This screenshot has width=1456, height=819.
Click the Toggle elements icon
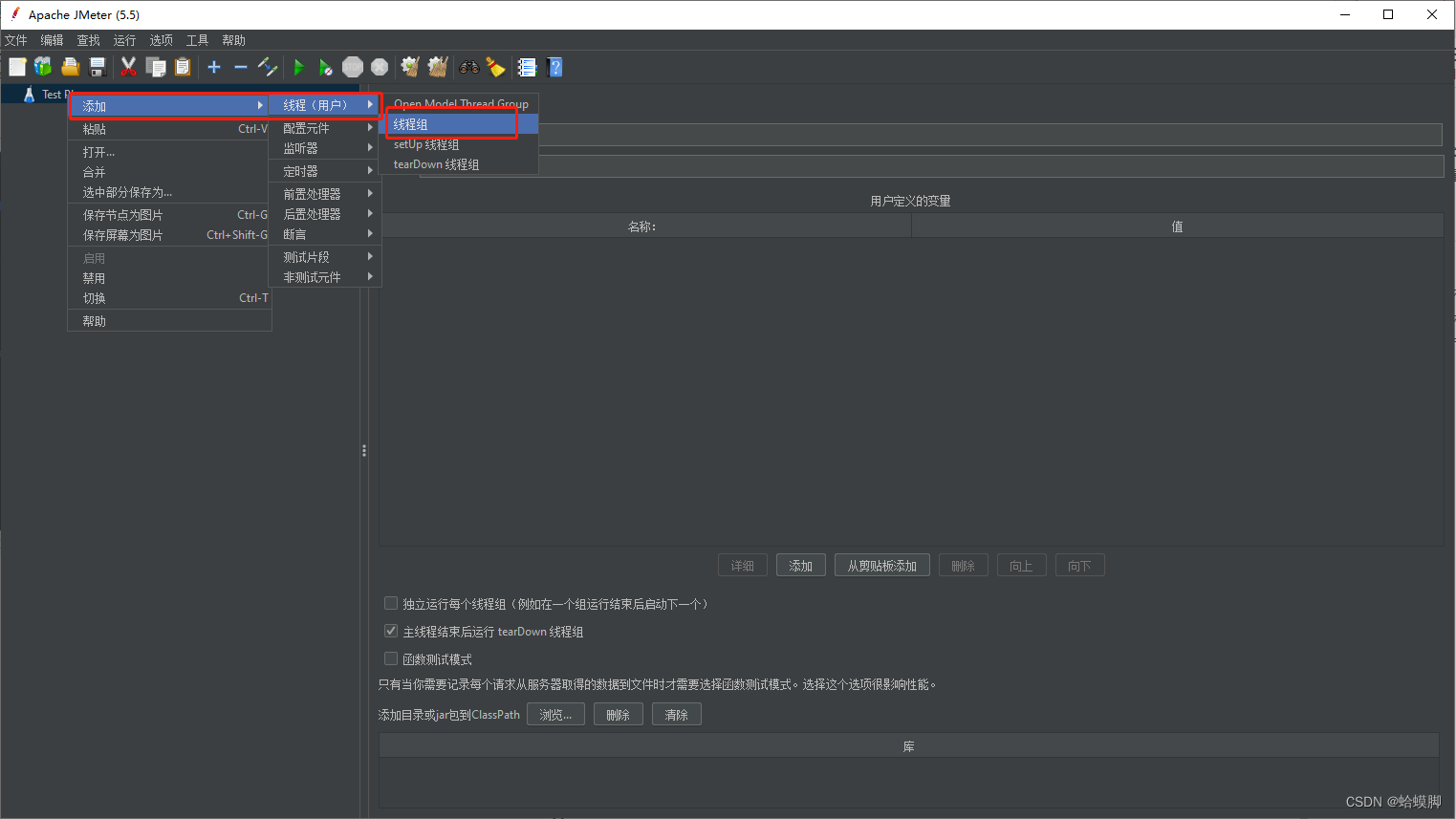click(268, 67)
